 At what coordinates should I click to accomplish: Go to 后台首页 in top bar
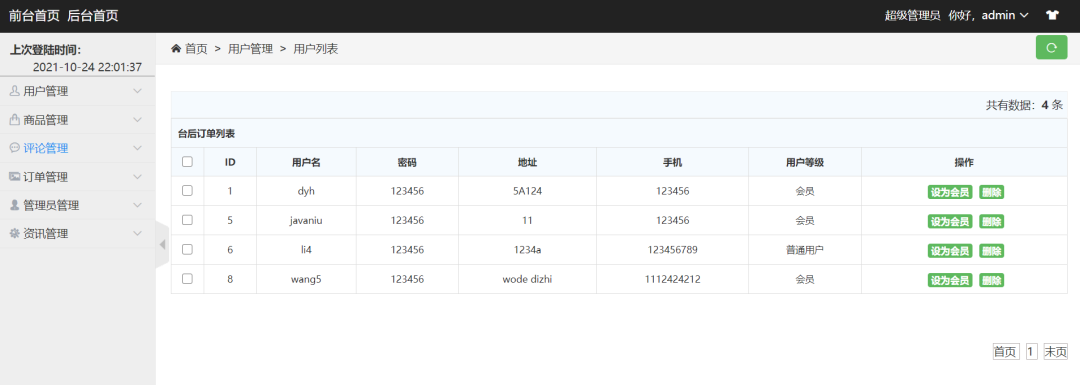click(x=93, y=15)
